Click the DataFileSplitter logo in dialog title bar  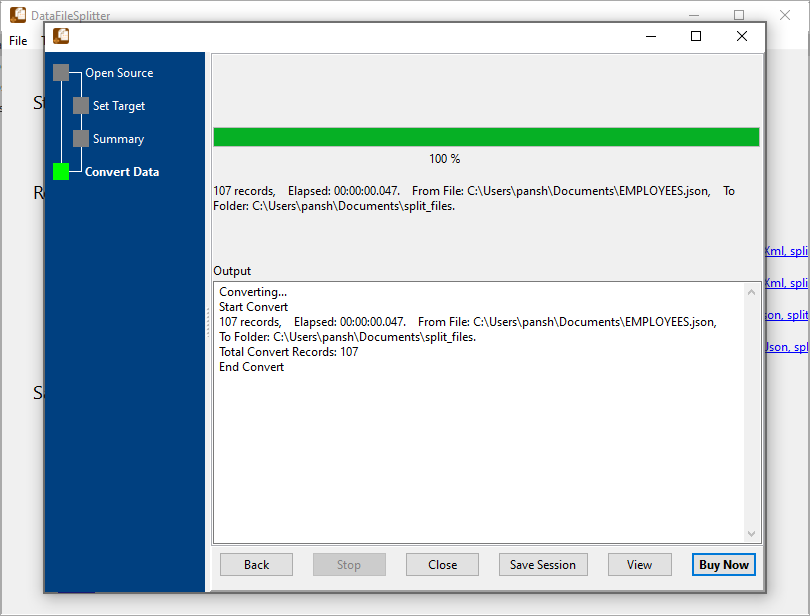tap(60, 35)
